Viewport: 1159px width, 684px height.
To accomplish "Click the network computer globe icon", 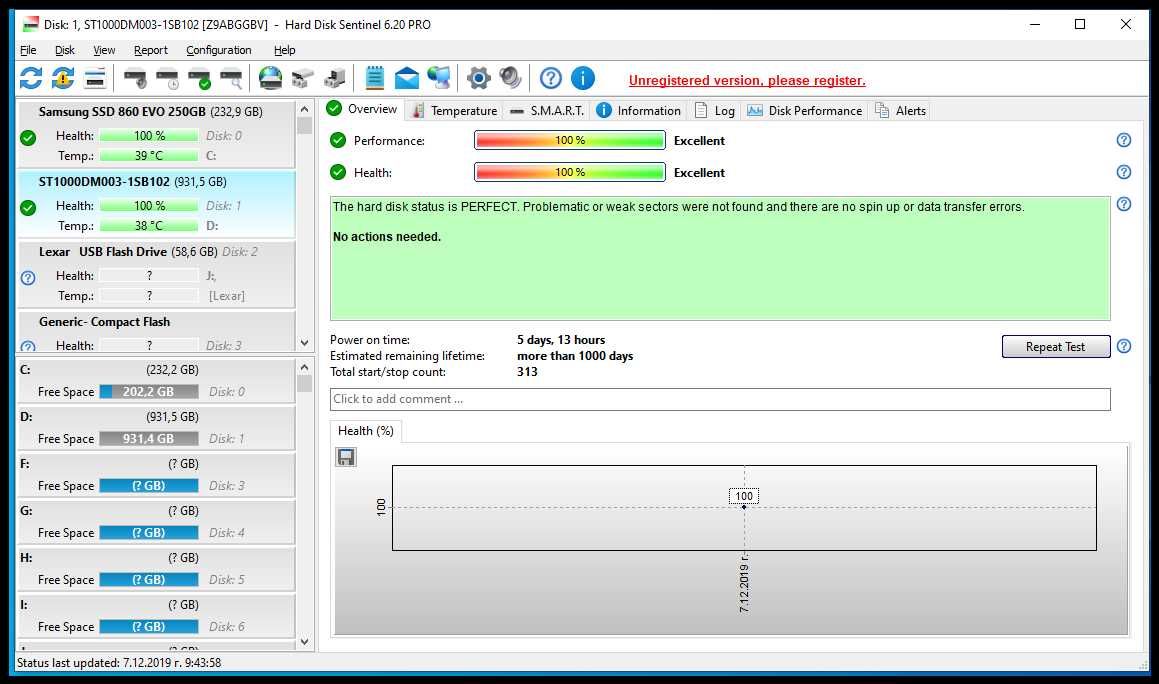I will tap(439, 78).
